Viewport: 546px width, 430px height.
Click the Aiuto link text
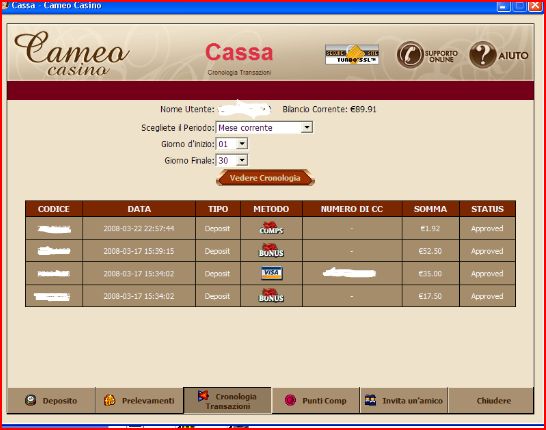513,55
